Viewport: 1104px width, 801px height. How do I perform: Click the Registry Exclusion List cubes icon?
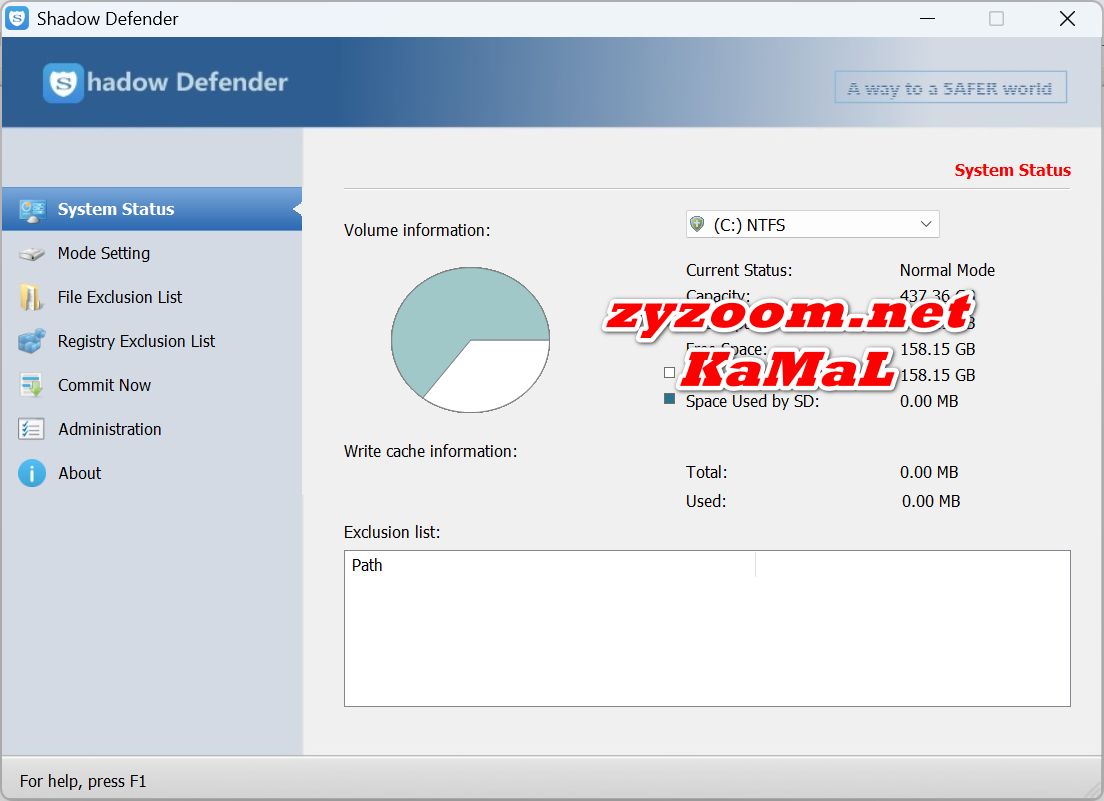(x=32, y=341)
